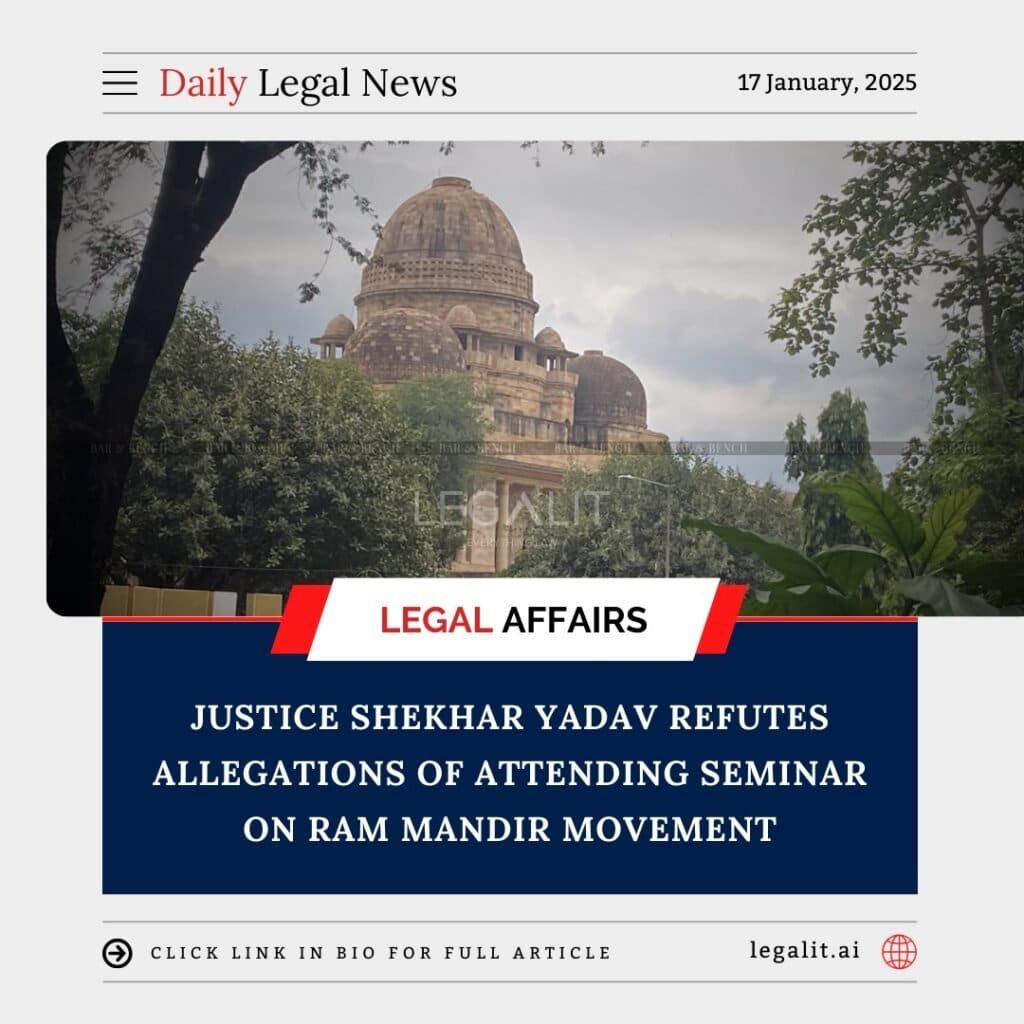
Task: Click the courthouse dome photo
Action: click(x=535, y=379)
